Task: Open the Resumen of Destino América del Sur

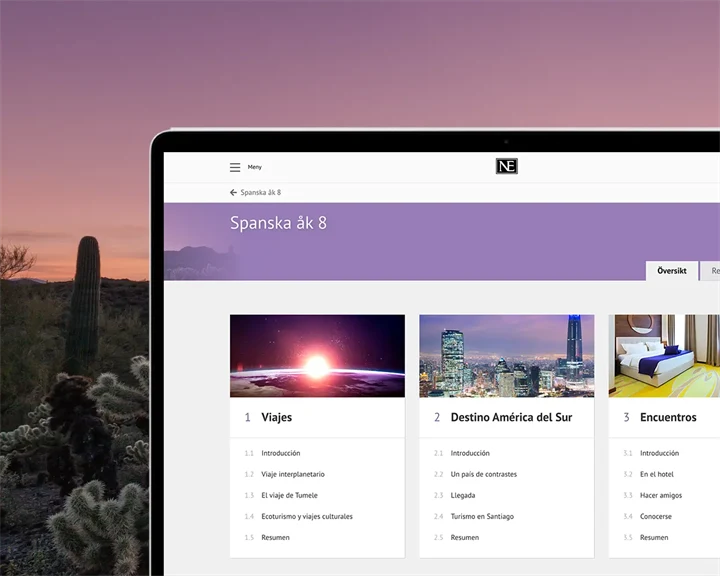Action: point(464,537)
